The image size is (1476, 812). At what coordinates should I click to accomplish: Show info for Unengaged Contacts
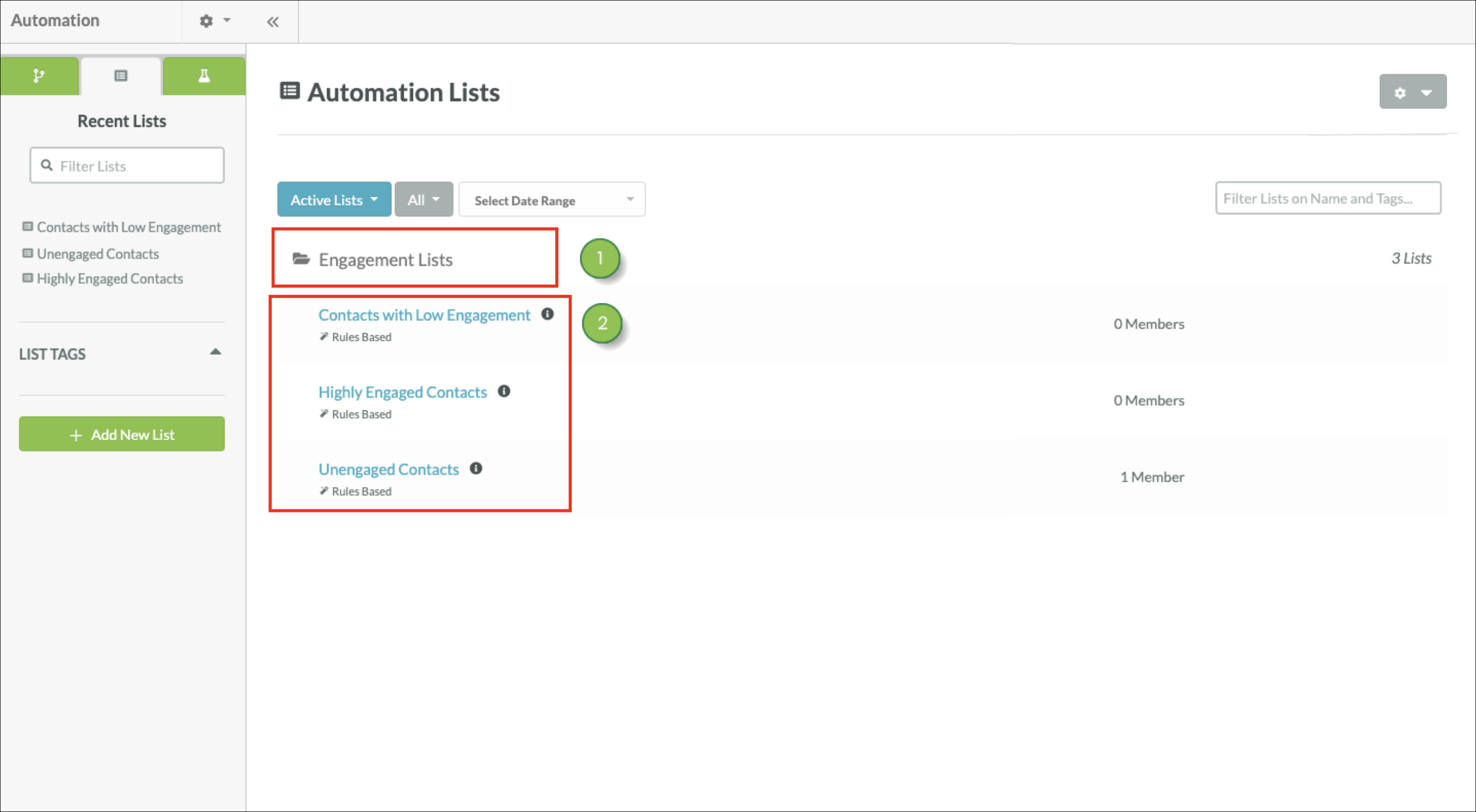point(476,469)
